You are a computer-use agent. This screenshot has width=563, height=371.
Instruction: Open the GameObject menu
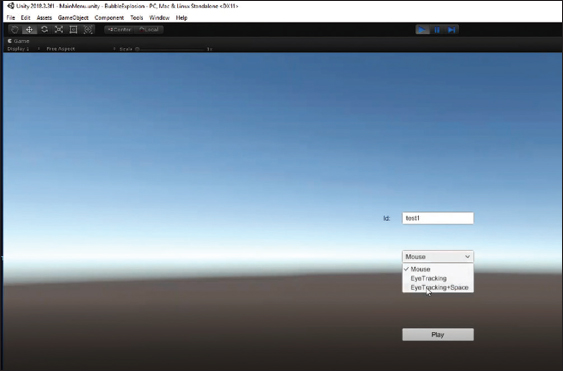(73, 18)
